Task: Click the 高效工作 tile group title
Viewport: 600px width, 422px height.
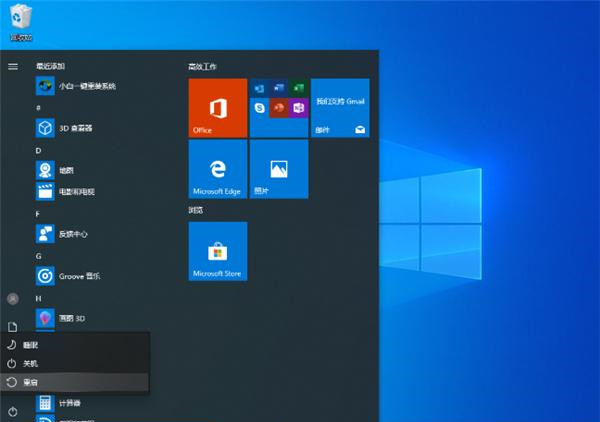Action: [202, 67]
